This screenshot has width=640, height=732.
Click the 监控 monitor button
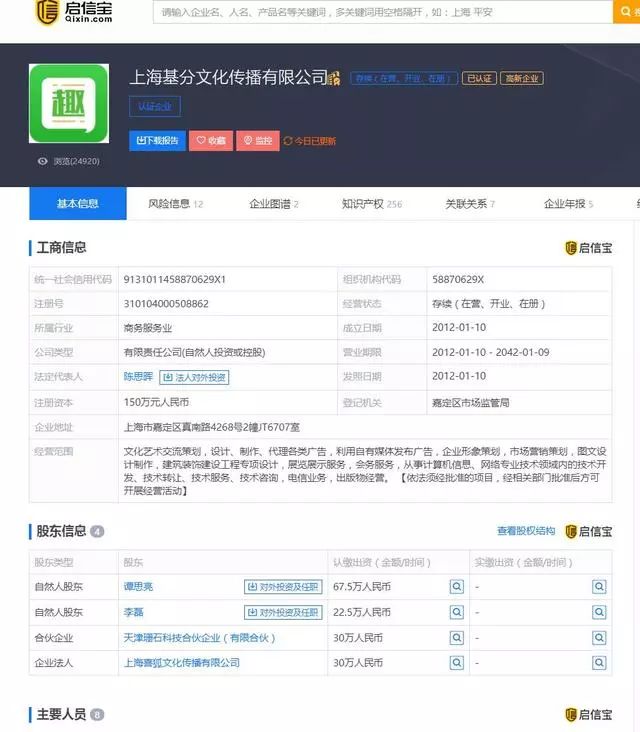point(258,141)
